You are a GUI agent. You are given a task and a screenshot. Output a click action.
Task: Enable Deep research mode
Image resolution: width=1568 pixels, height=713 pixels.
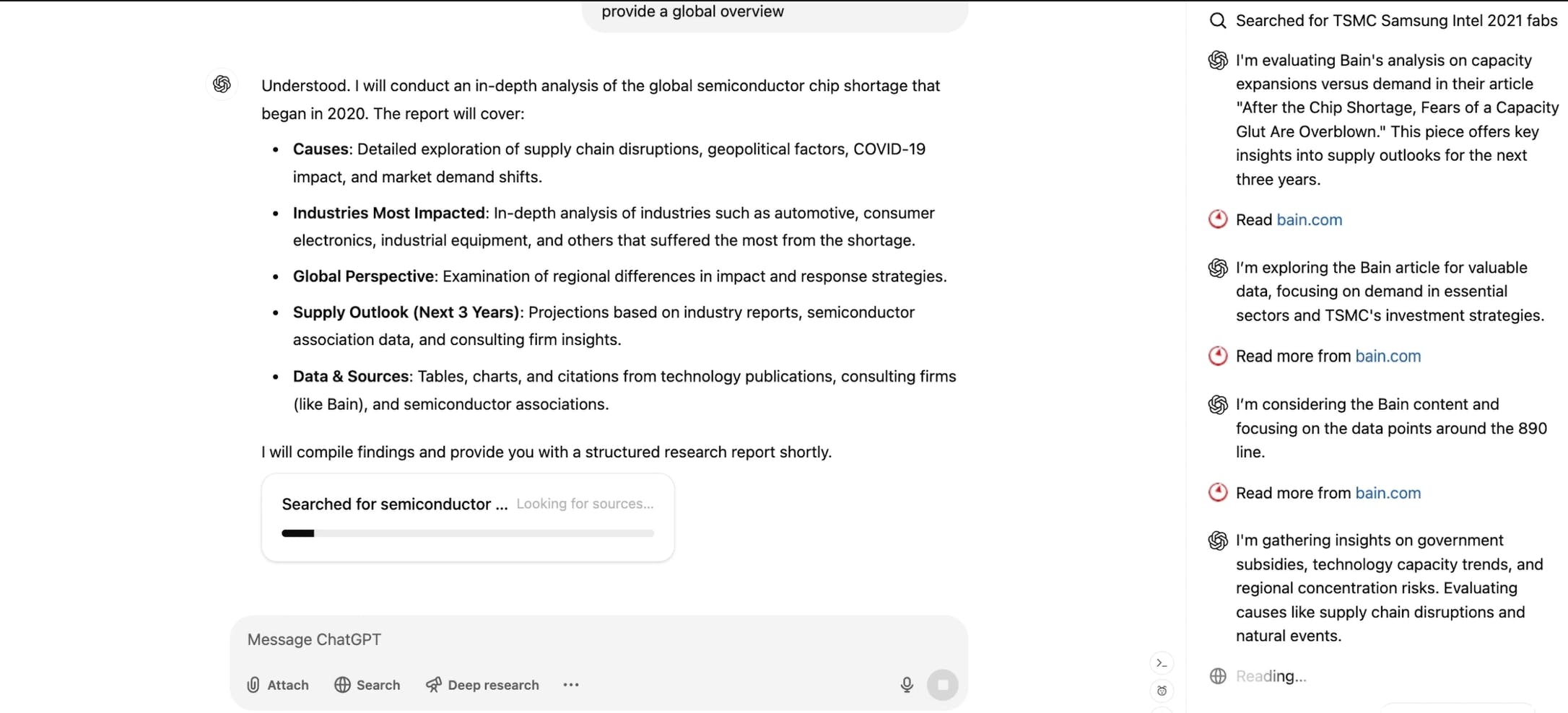click(x=482, y=684)
